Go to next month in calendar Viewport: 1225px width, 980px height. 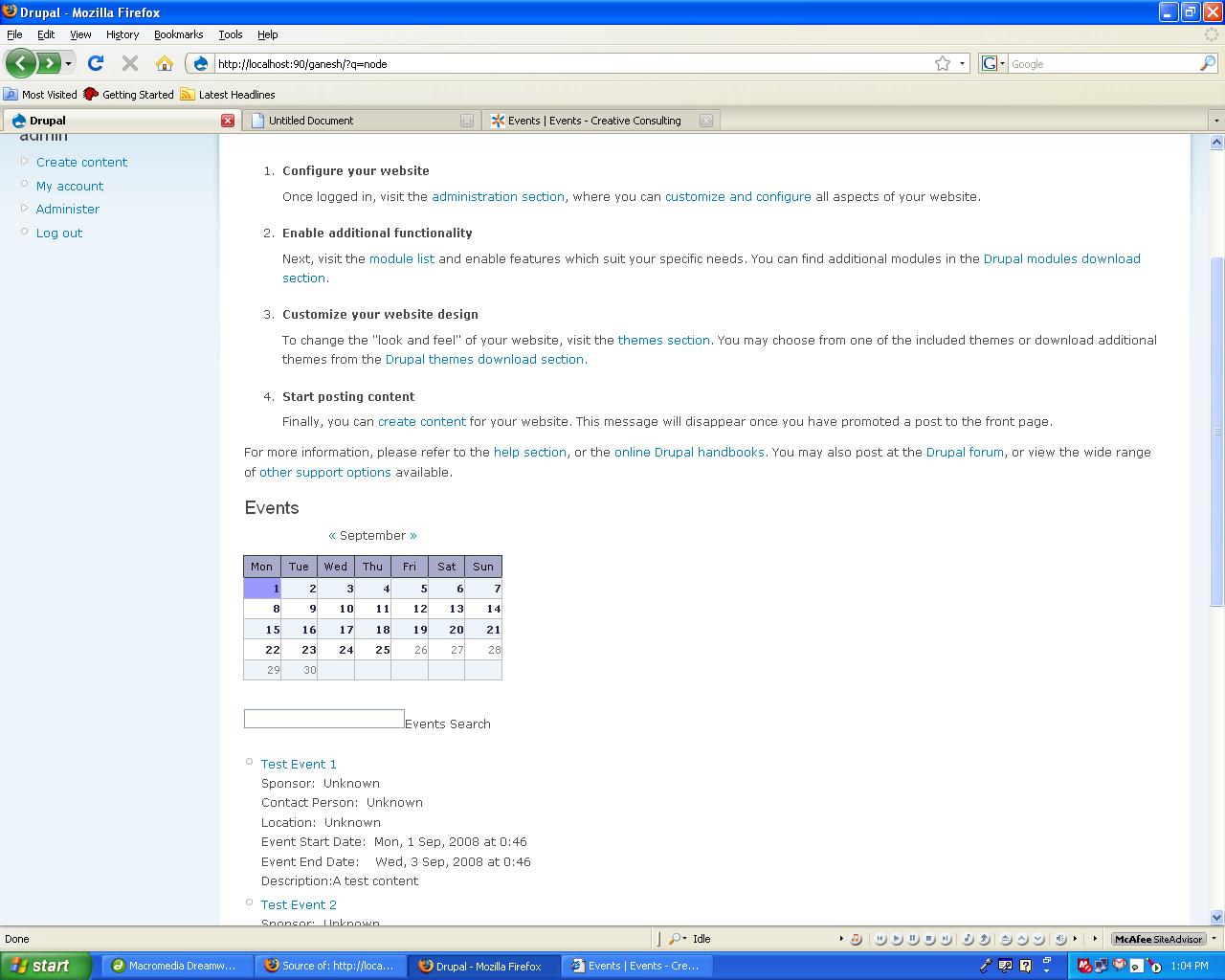point(413,535)
